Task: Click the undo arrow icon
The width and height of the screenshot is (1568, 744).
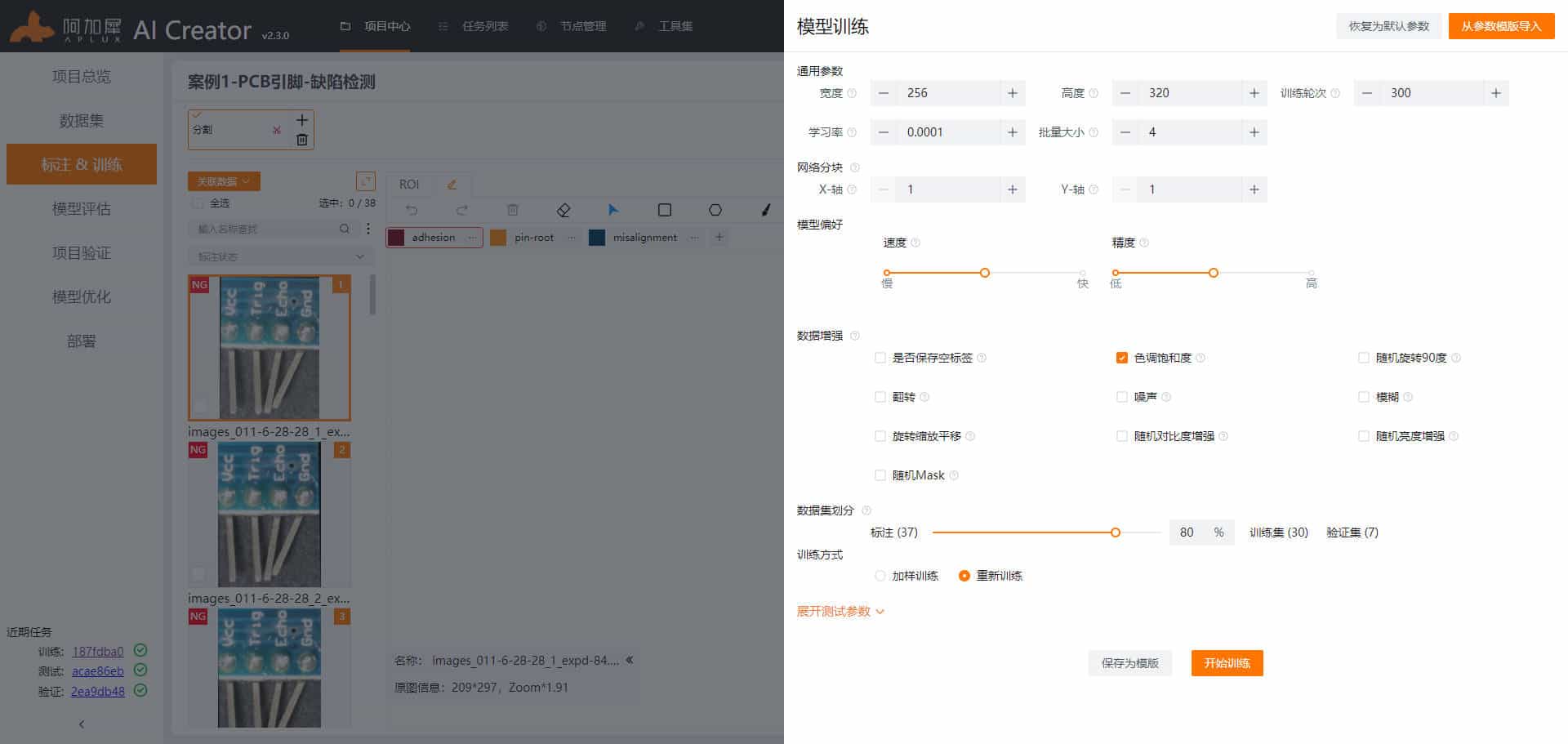Action: click(412, 210)
